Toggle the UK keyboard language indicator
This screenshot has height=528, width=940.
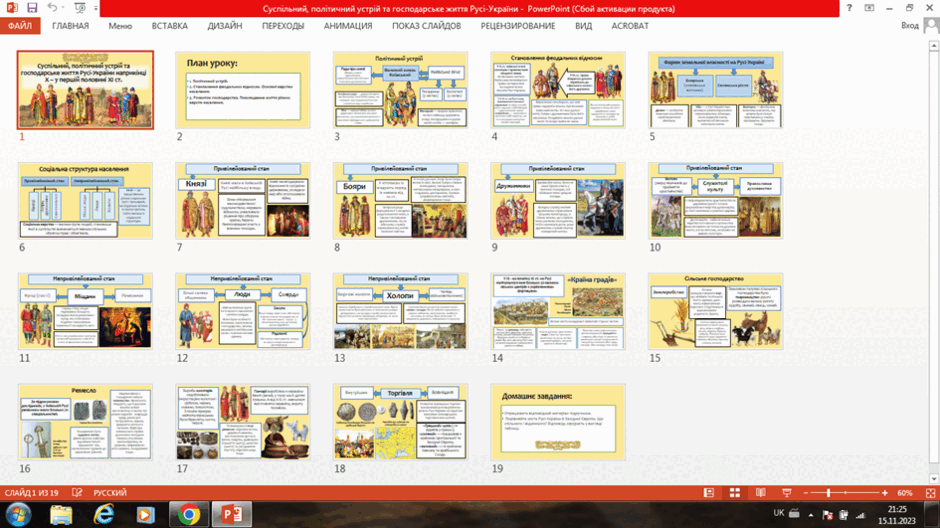[x=779, y=513]
